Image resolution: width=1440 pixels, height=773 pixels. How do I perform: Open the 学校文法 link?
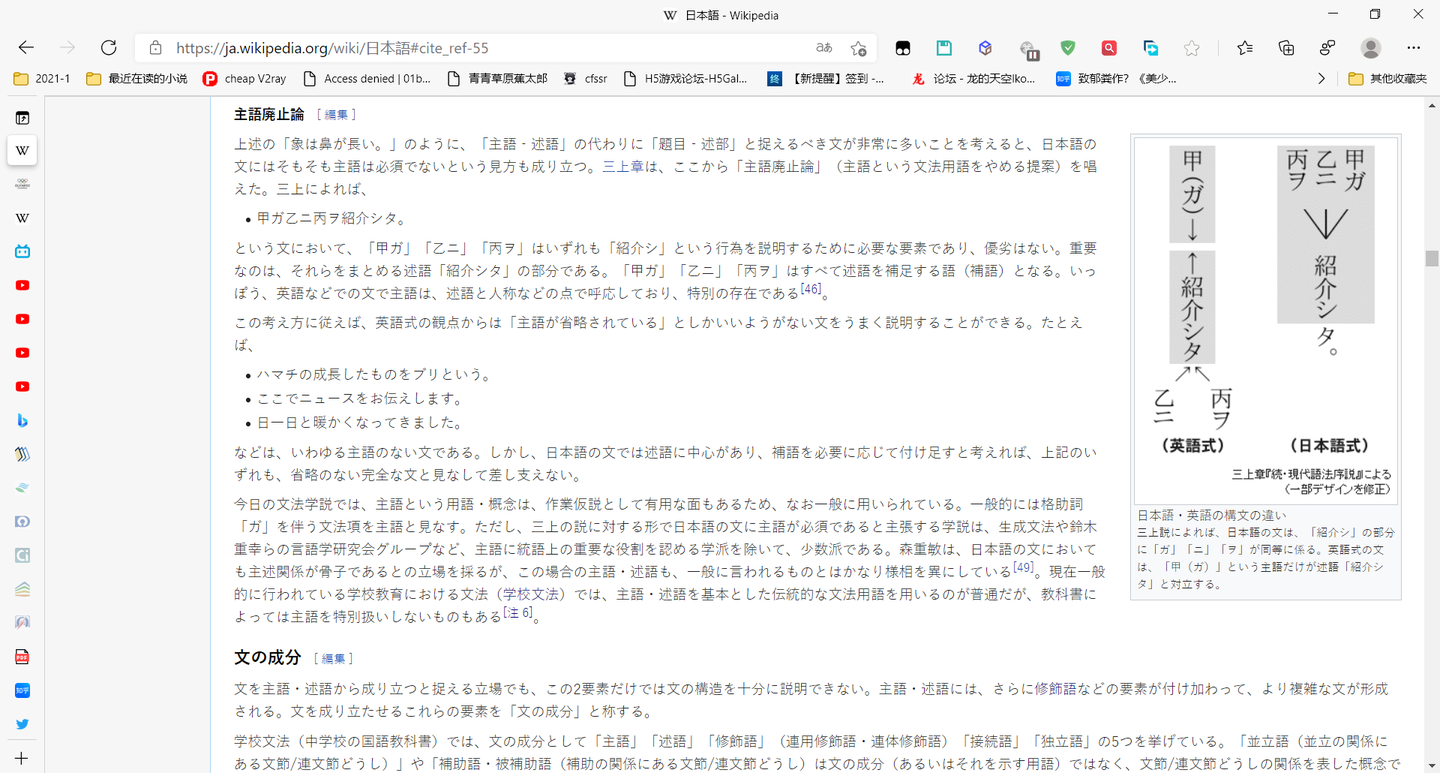pos(531,594)
